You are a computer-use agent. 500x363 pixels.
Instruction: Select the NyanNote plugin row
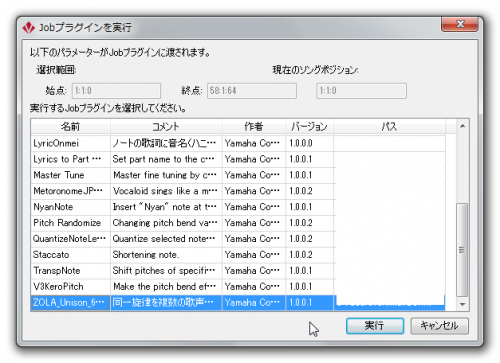(238, 207)
